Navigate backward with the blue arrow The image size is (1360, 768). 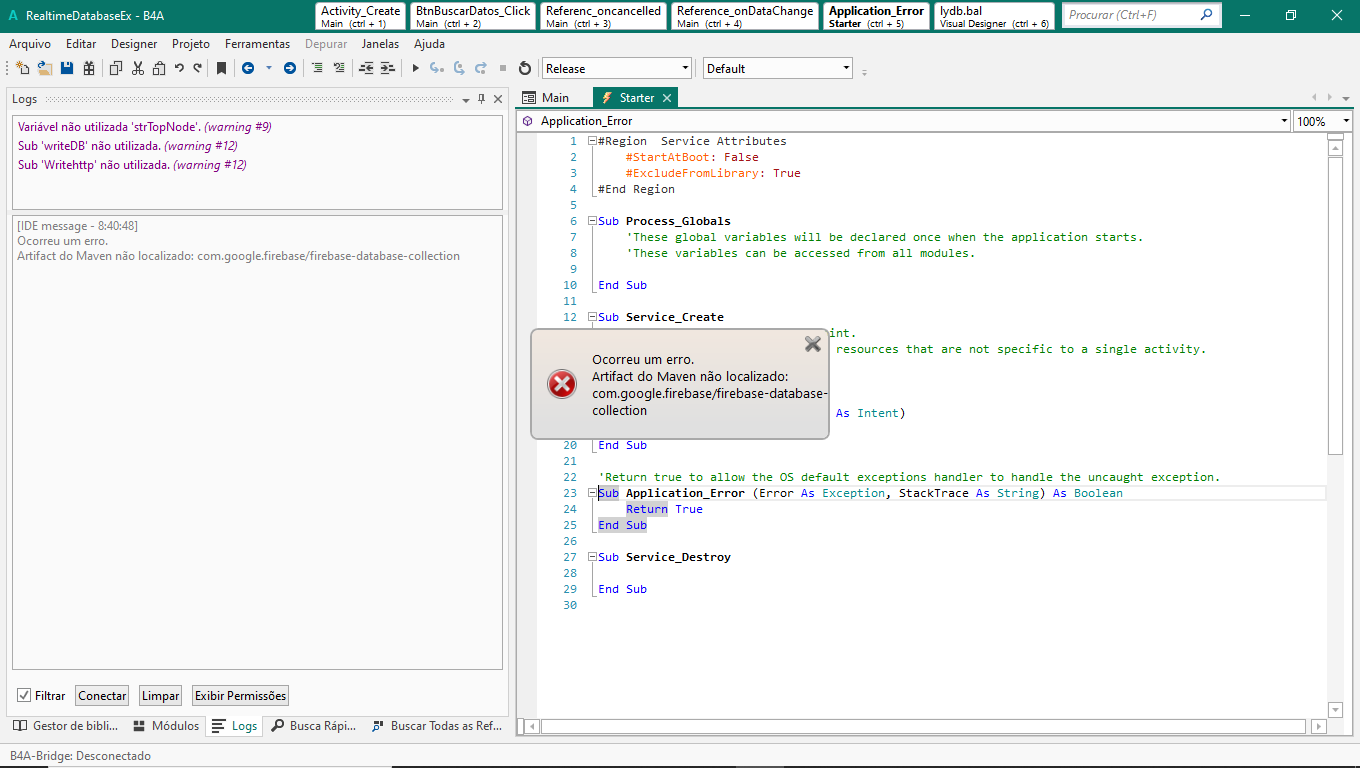tap(247, 68)
